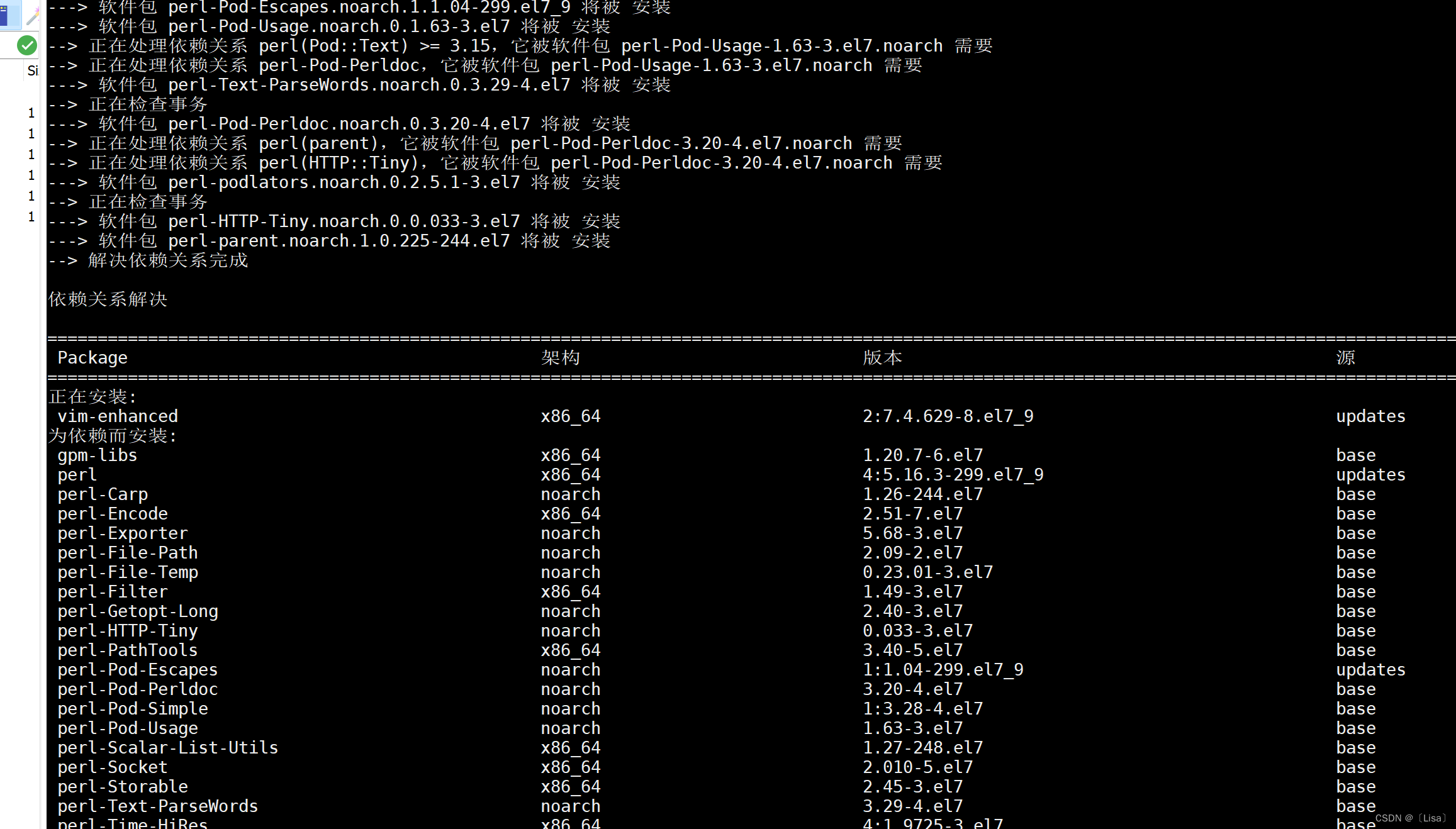Click the gpm-libs package name
Viewport: 1456px width, 829px height.
coord(97,455)
